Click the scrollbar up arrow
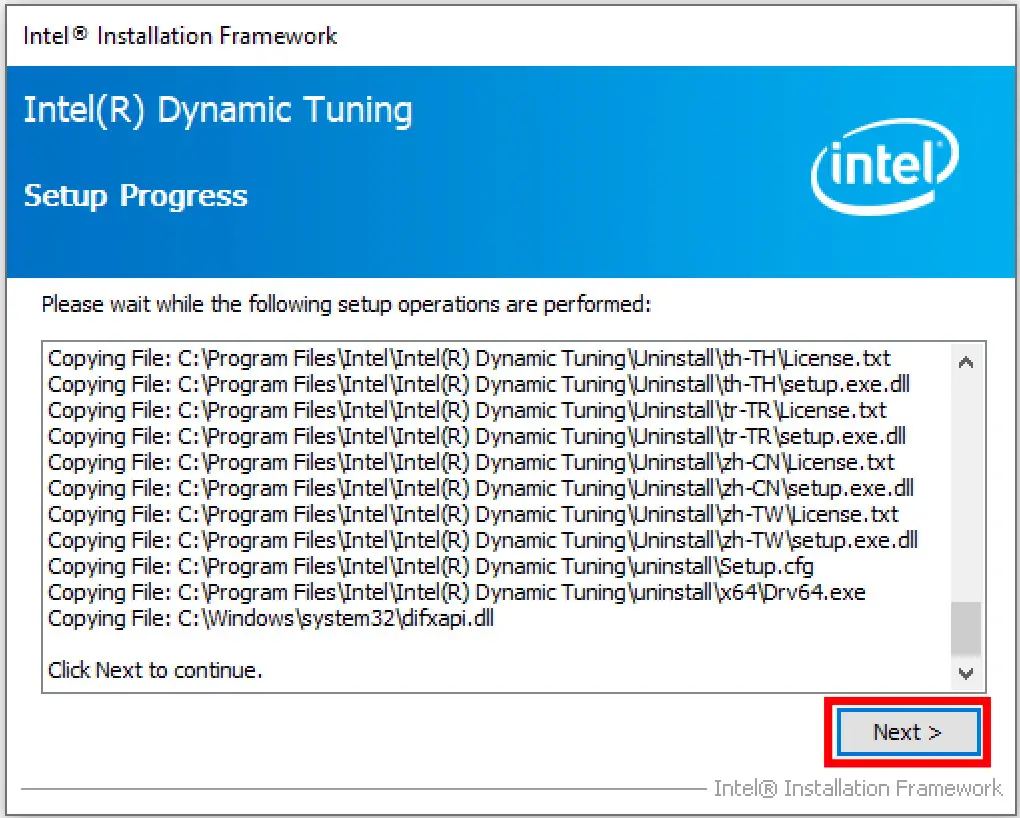Image resolution: width=1020 pixels, height=818 pixels. point(966,363)
